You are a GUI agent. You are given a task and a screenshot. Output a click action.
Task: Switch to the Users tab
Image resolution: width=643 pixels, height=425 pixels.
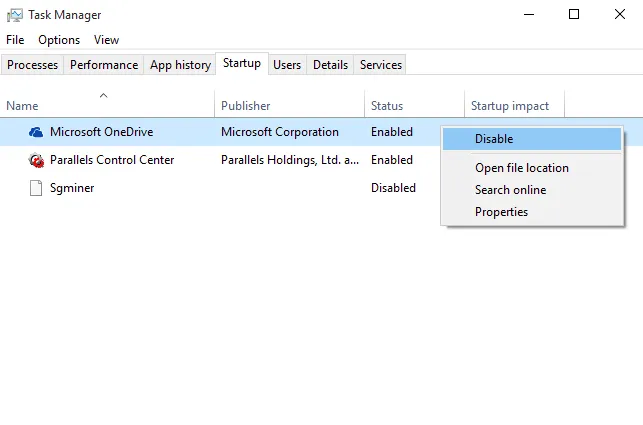(x=287, y=65)
